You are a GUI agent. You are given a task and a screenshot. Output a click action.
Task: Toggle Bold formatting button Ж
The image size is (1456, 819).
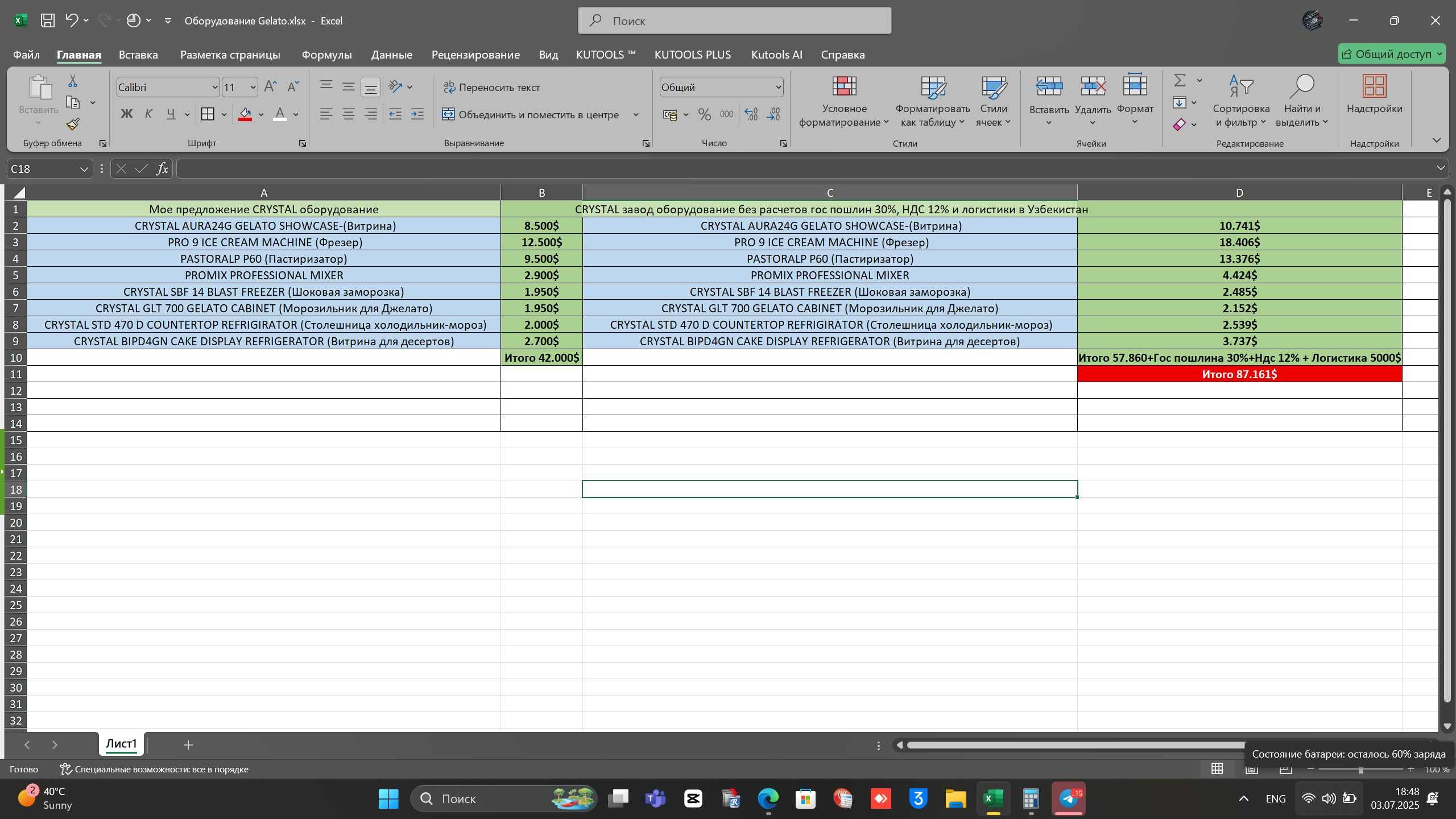pyautogui.click(x=126, y=114)
